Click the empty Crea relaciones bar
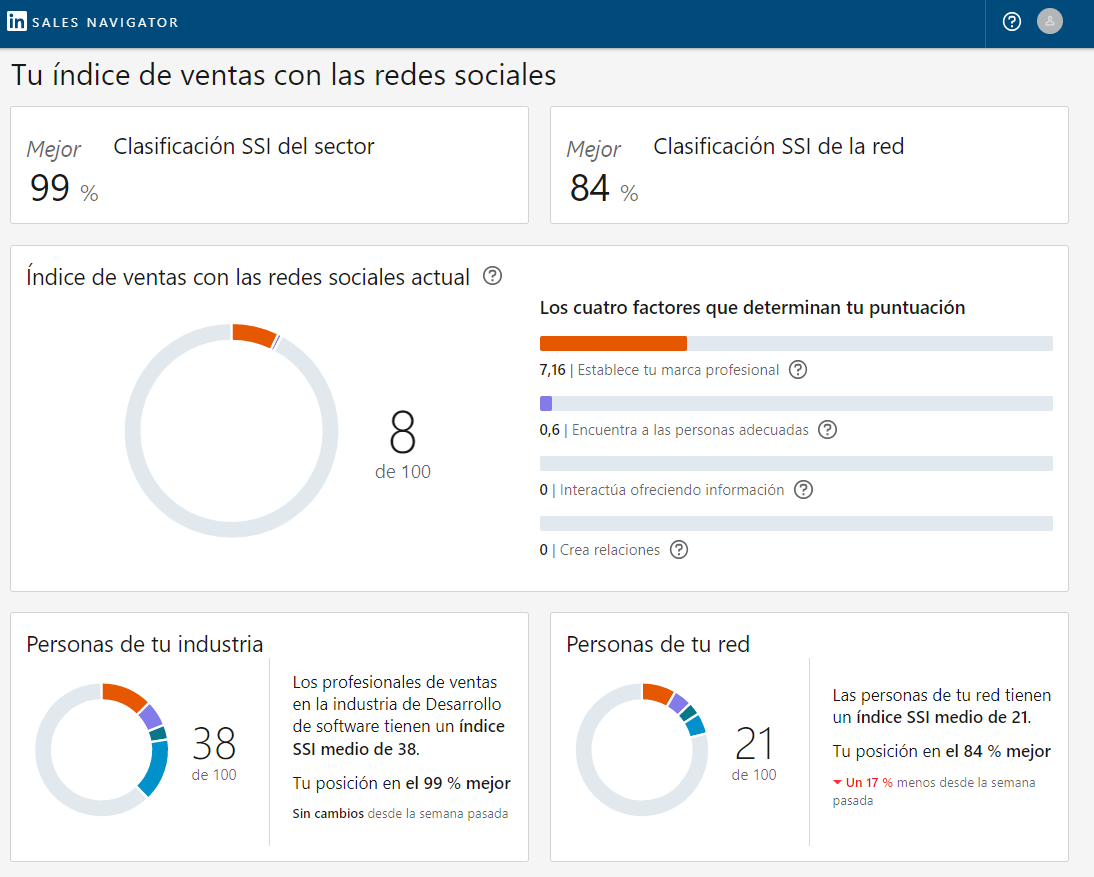1094x877 pixels. coord(796,523)
